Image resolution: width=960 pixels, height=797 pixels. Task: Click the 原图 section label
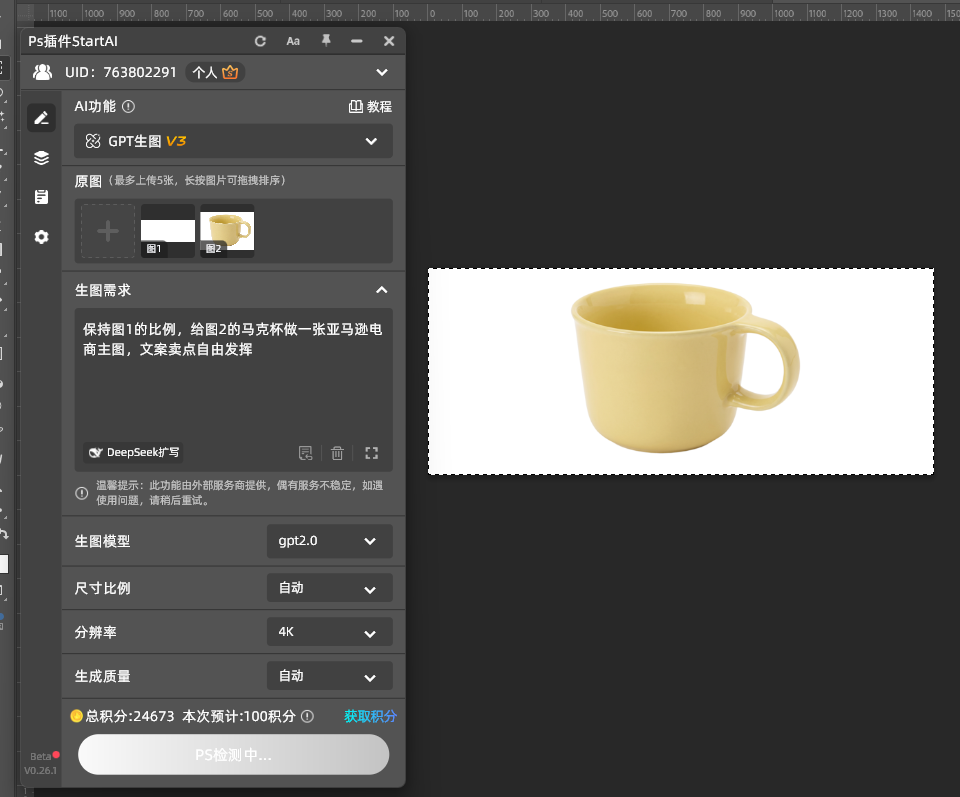(88, 181)
